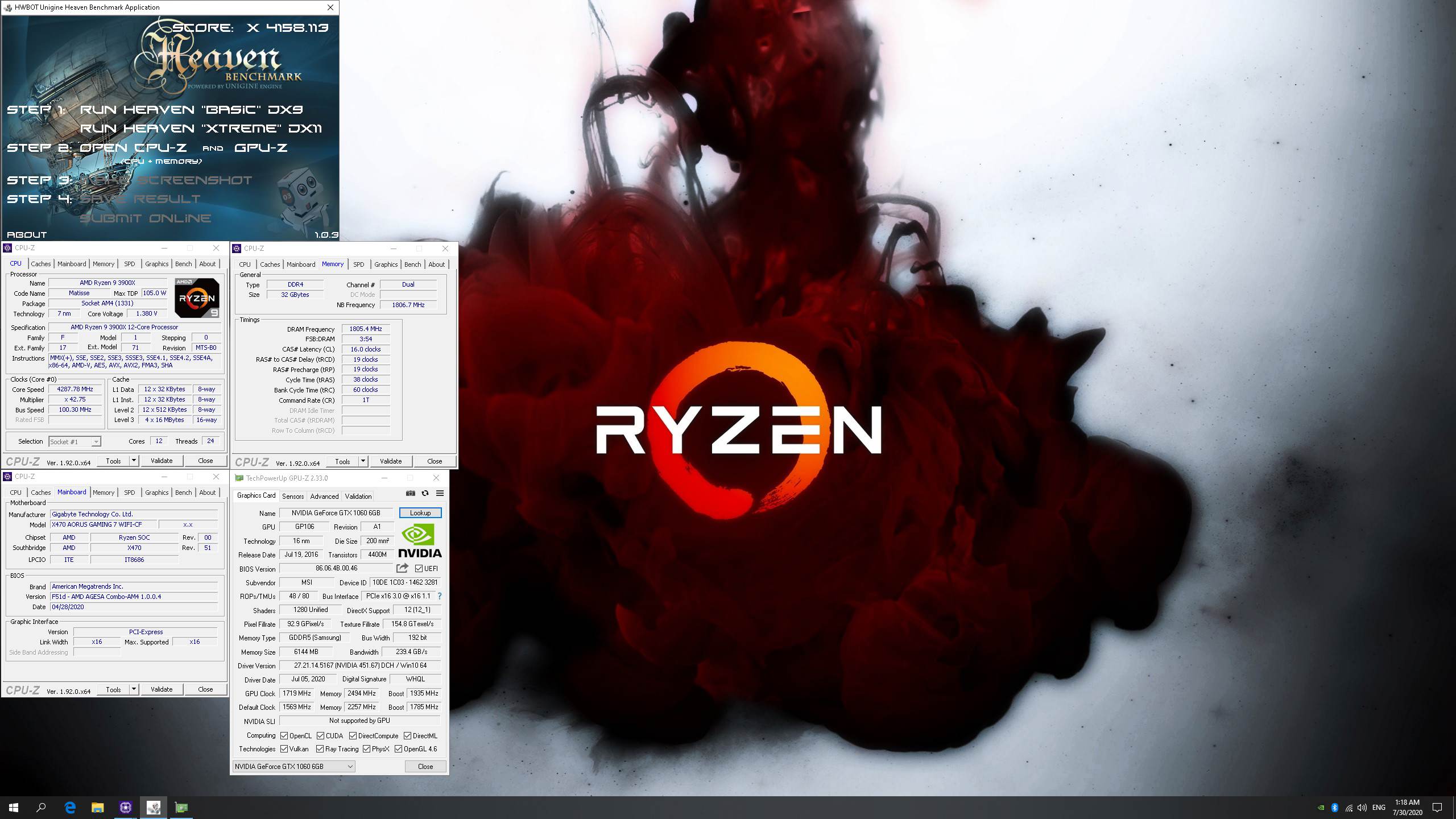The image size is (1456, 819).
Task: Launch Microsoft Edge from taskbar
Action: coord(70,807)
